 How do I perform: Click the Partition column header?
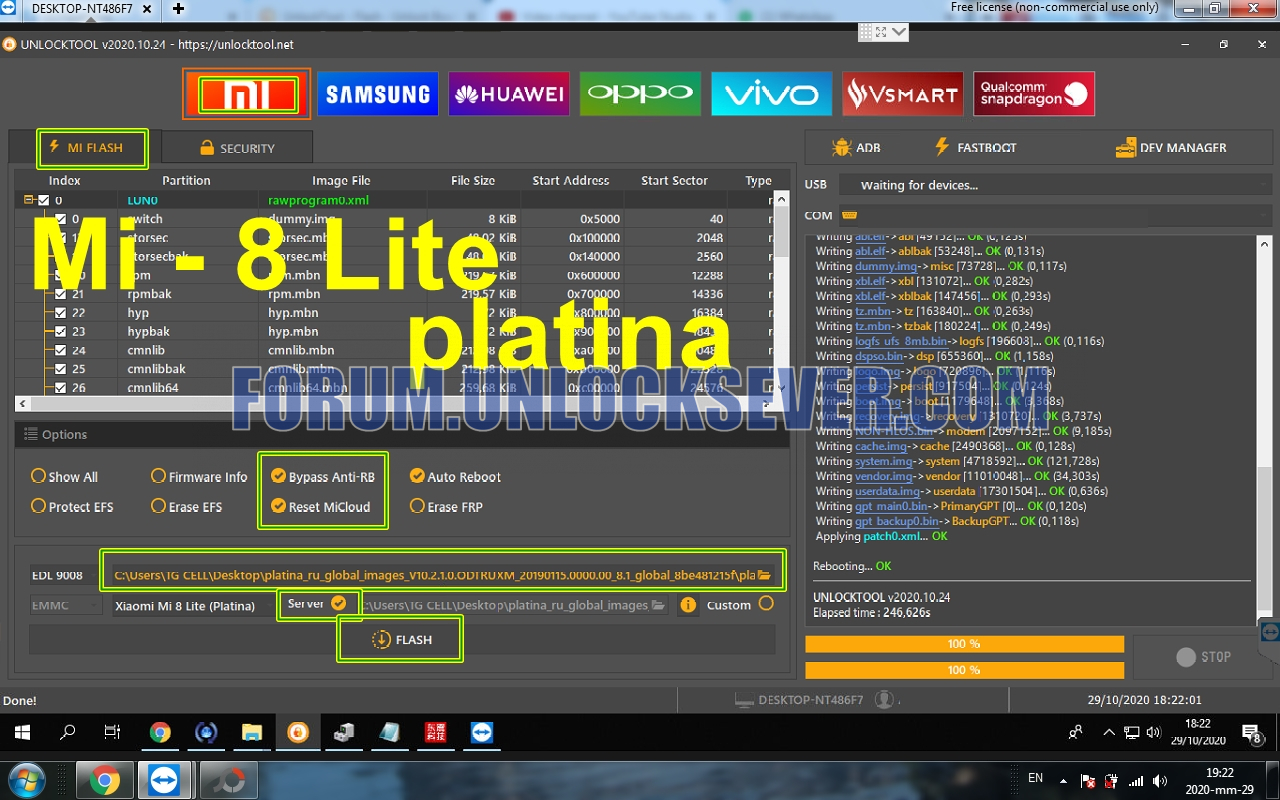click(186, 181)
